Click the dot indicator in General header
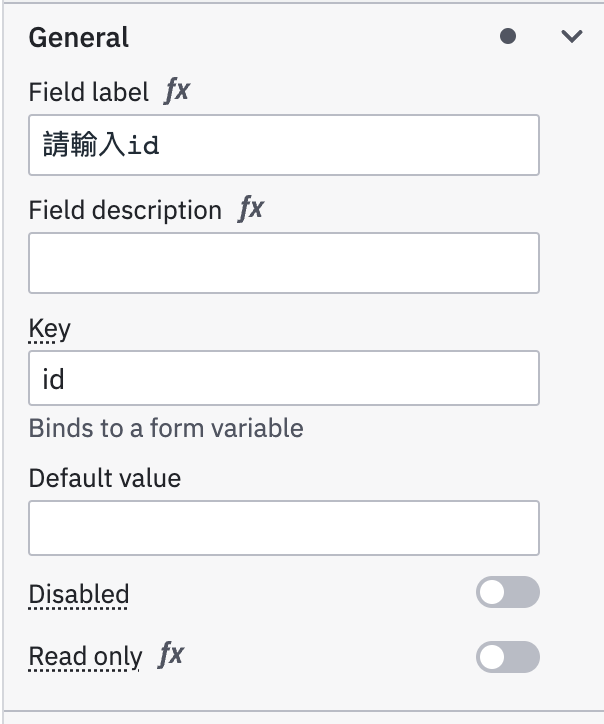The height and width of the screenshot is (724, 604). [508, 37]
